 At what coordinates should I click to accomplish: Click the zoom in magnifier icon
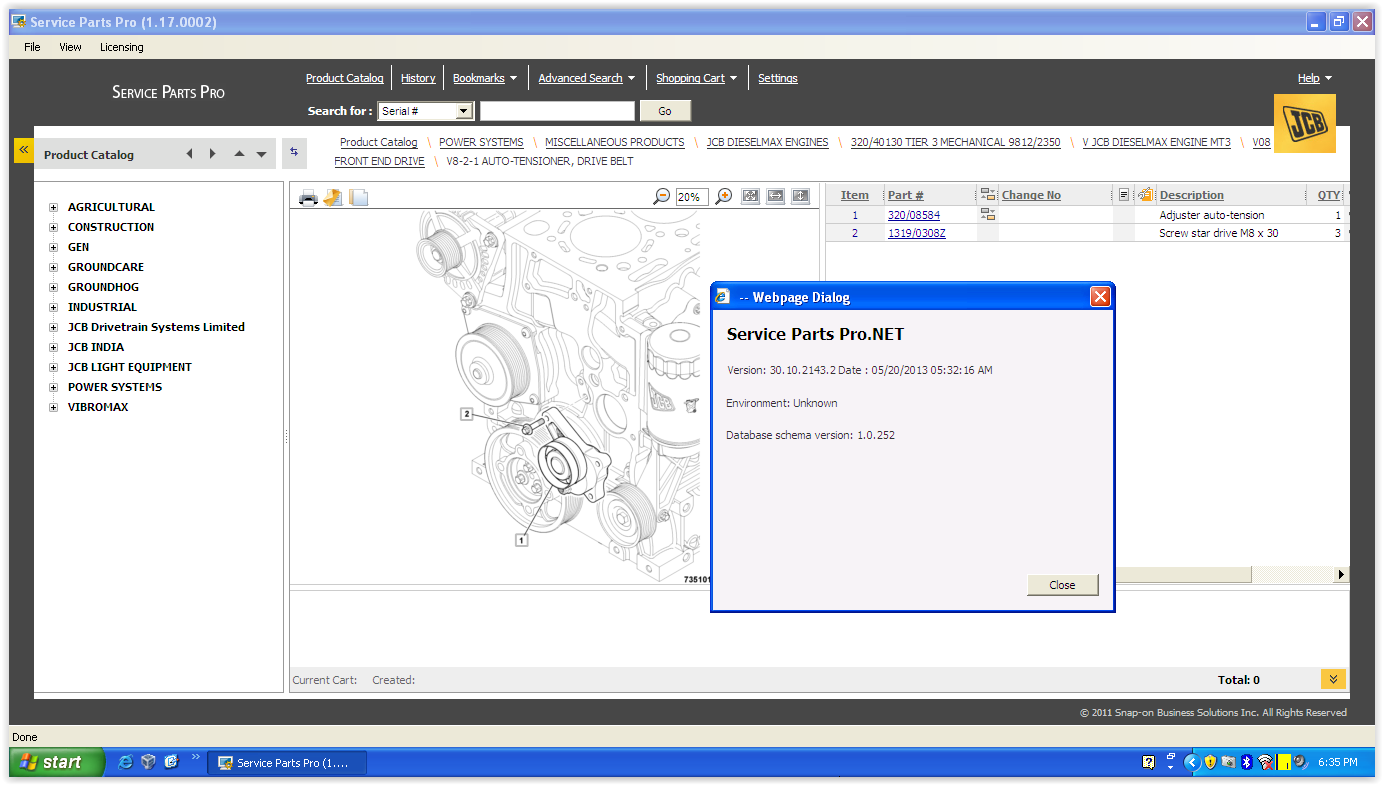723,197
